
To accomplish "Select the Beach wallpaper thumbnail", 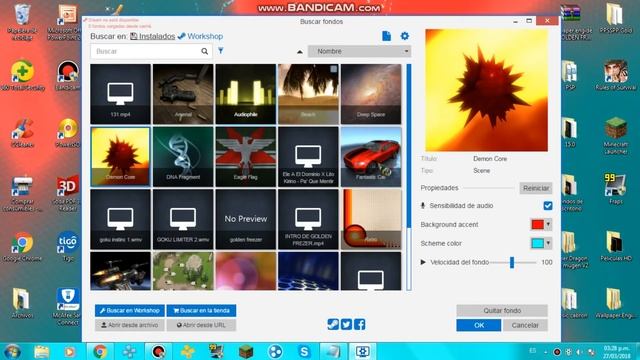I will coord(308,94).
